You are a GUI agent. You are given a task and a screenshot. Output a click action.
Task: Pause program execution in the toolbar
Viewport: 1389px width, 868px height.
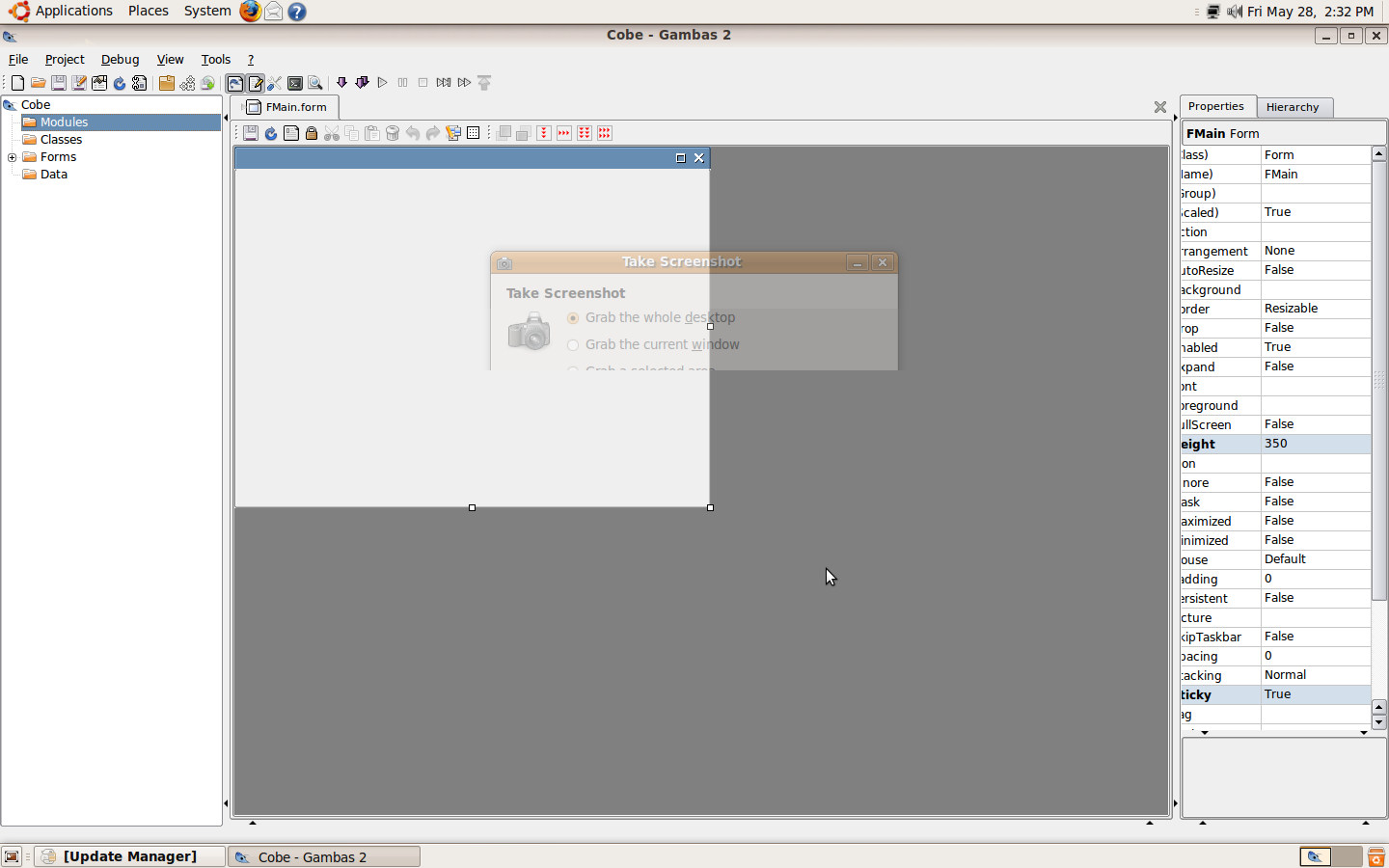[x=403, y=82]
